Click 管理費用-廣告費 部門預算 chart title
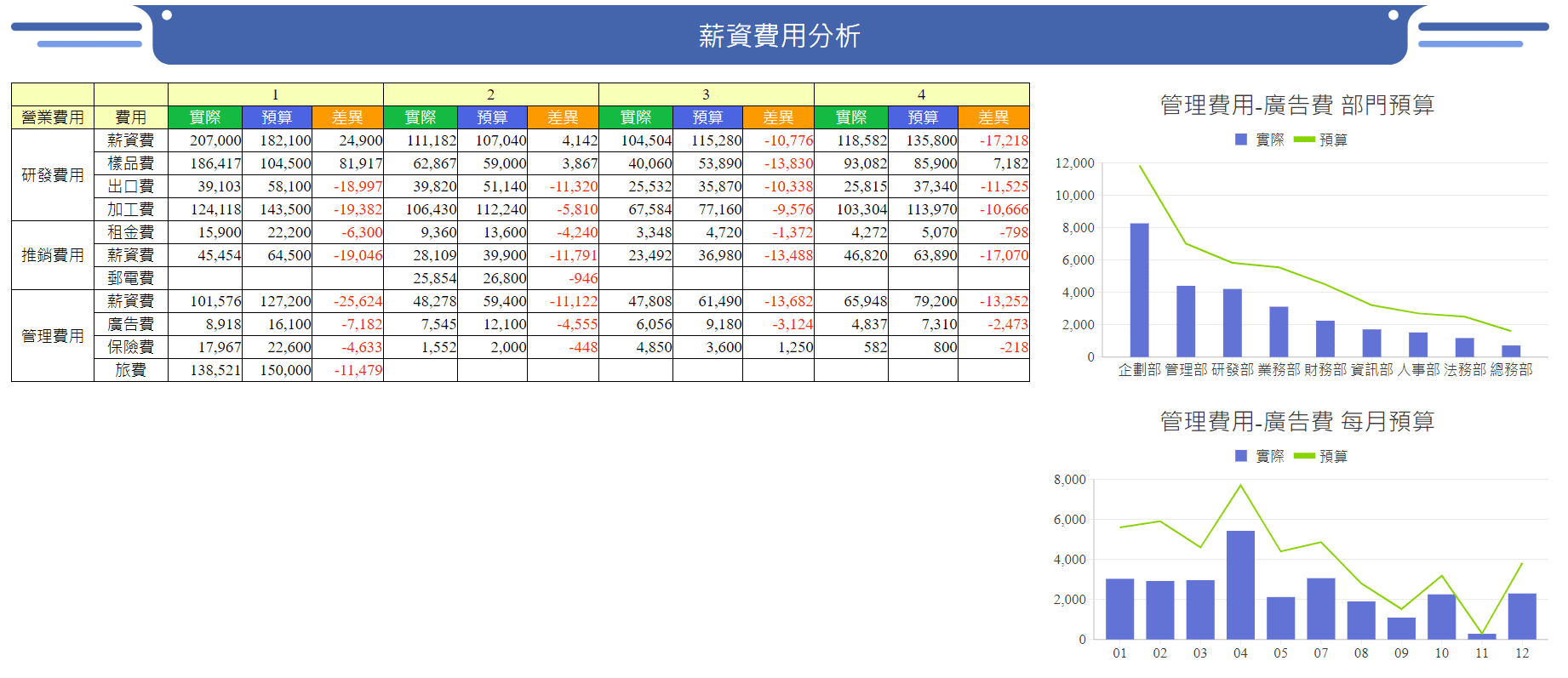1568x678 pixels. coord(1297,105)
